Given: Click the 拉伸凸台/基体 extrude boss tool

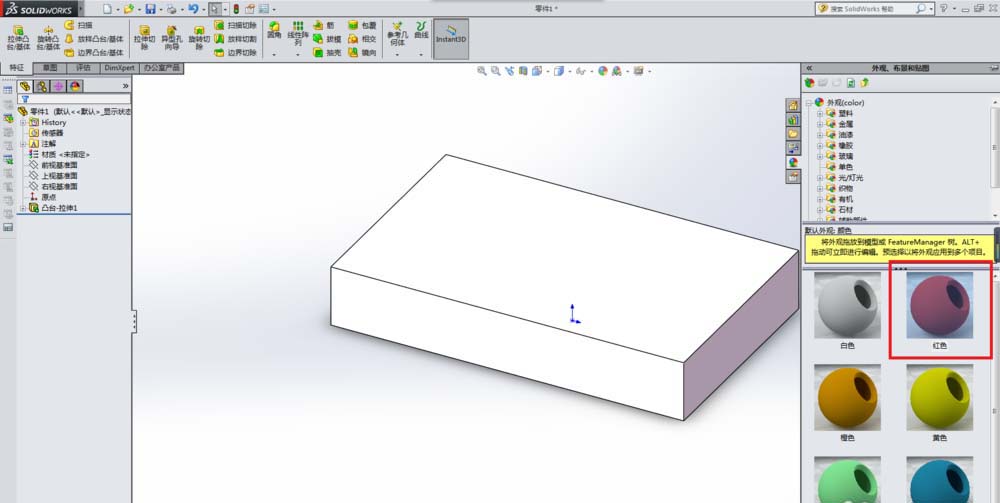Looking at the screenshot, I should tap(18, 38).
